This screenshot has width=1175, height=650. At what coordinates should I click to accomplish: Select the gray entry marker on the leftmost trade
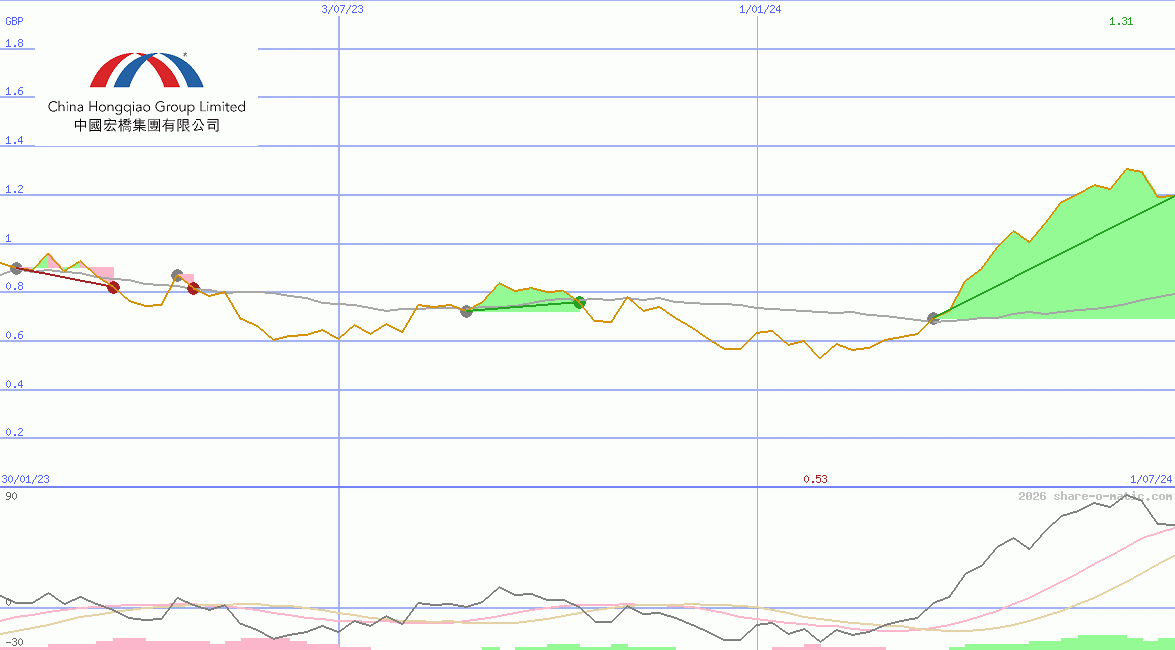15,268
